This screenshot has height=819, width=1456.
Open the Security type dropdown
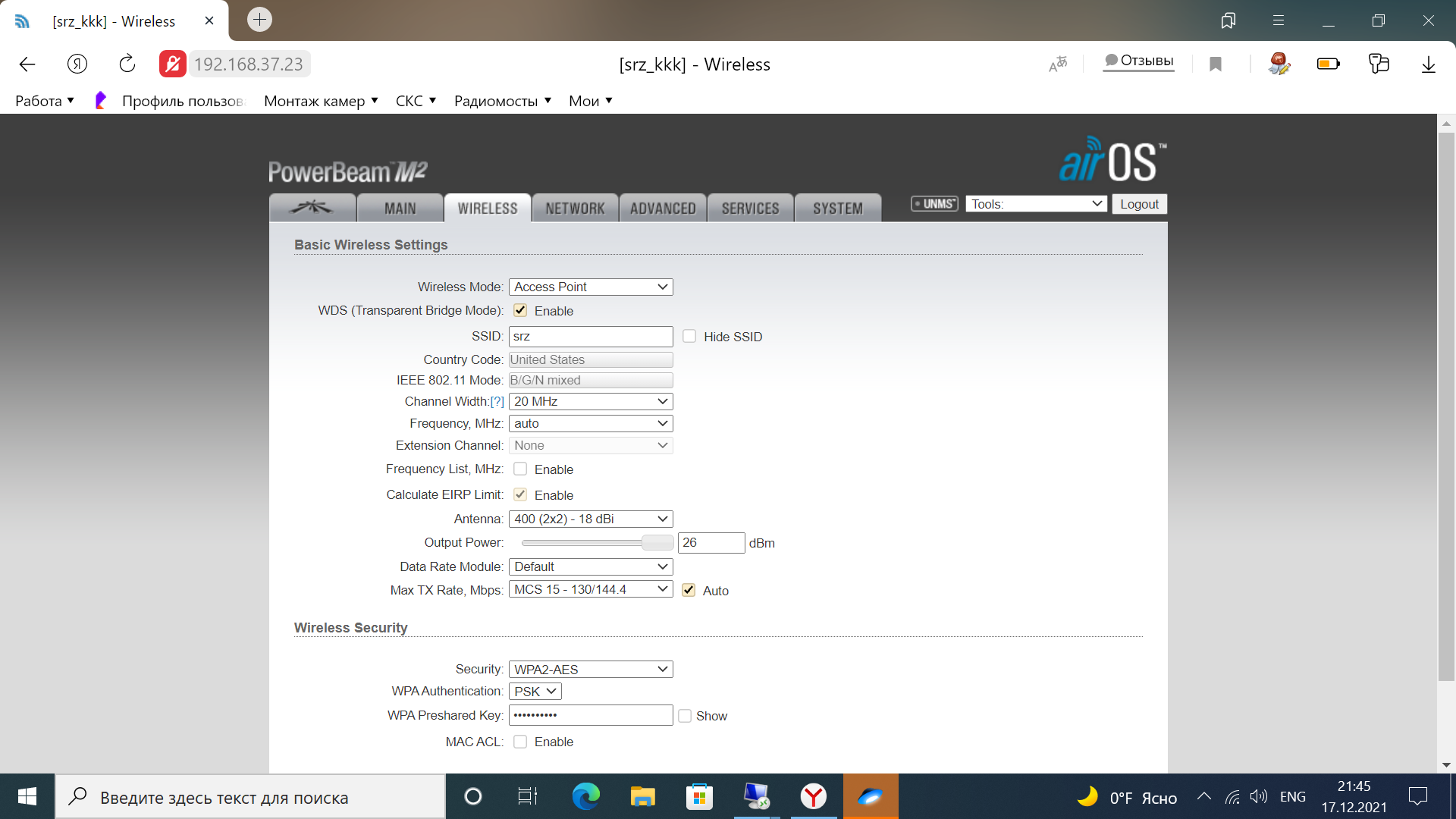[591, 669]
